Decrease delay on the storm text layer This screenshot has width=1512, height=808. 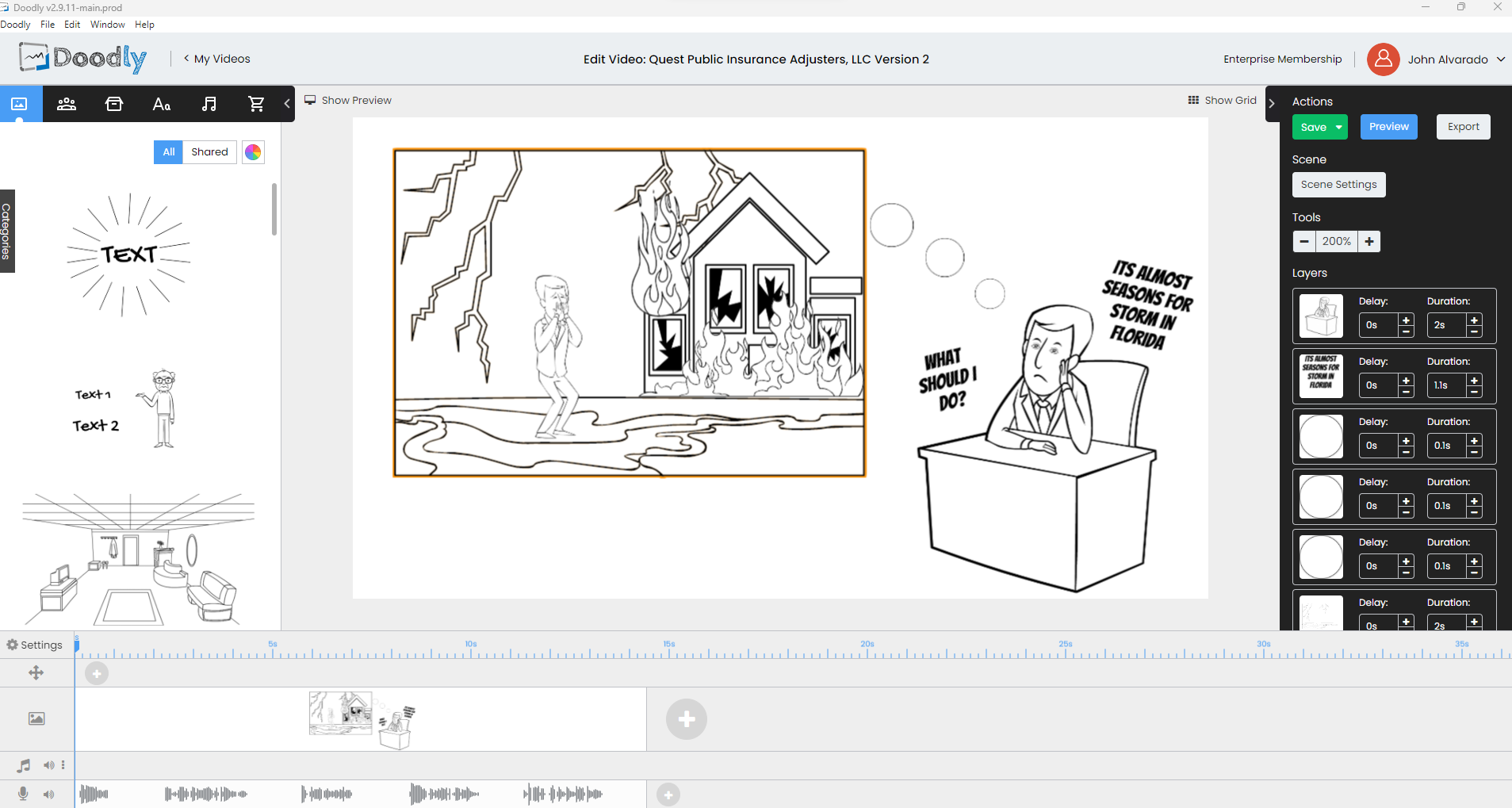tap(1407, 392)
